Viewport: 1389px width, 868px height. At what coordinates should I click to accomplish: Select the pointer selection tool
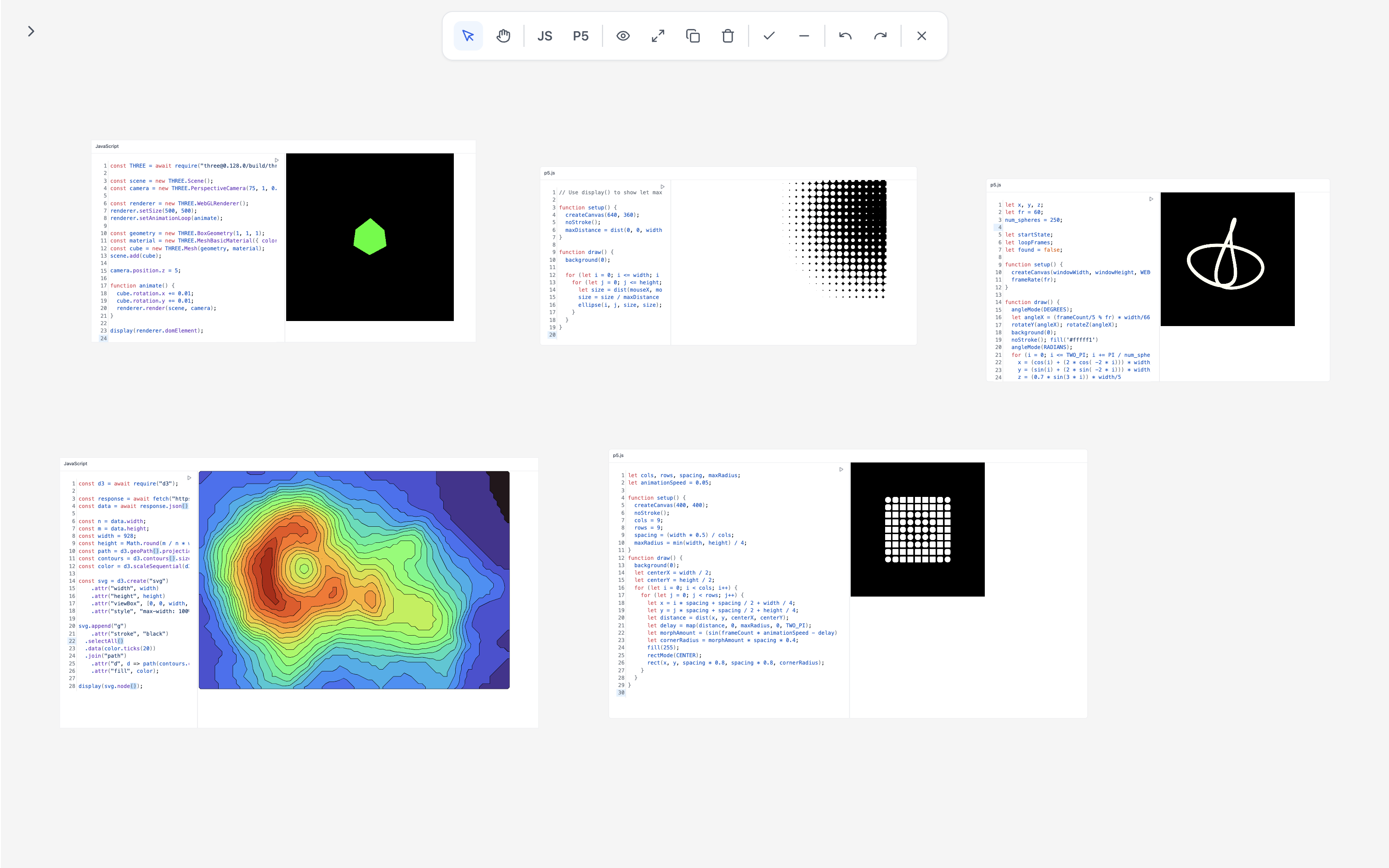[468, 36]
